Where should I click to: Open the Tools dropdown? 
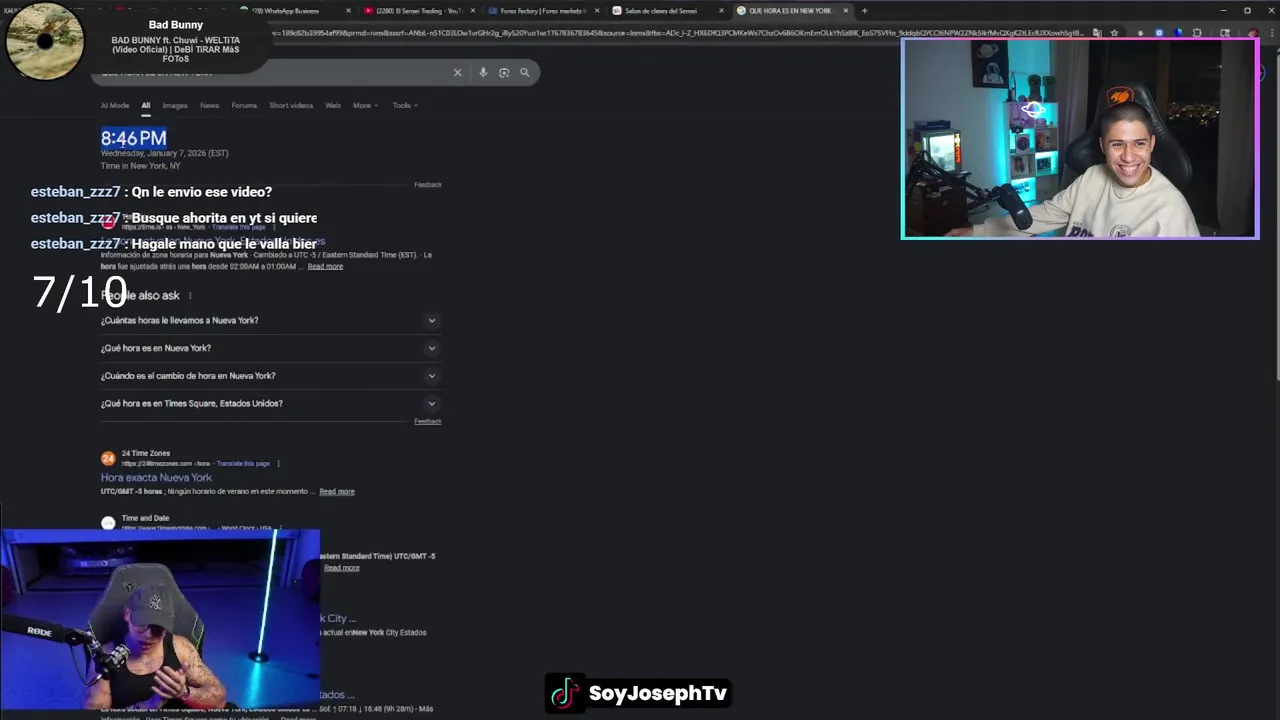click(405, 105)
